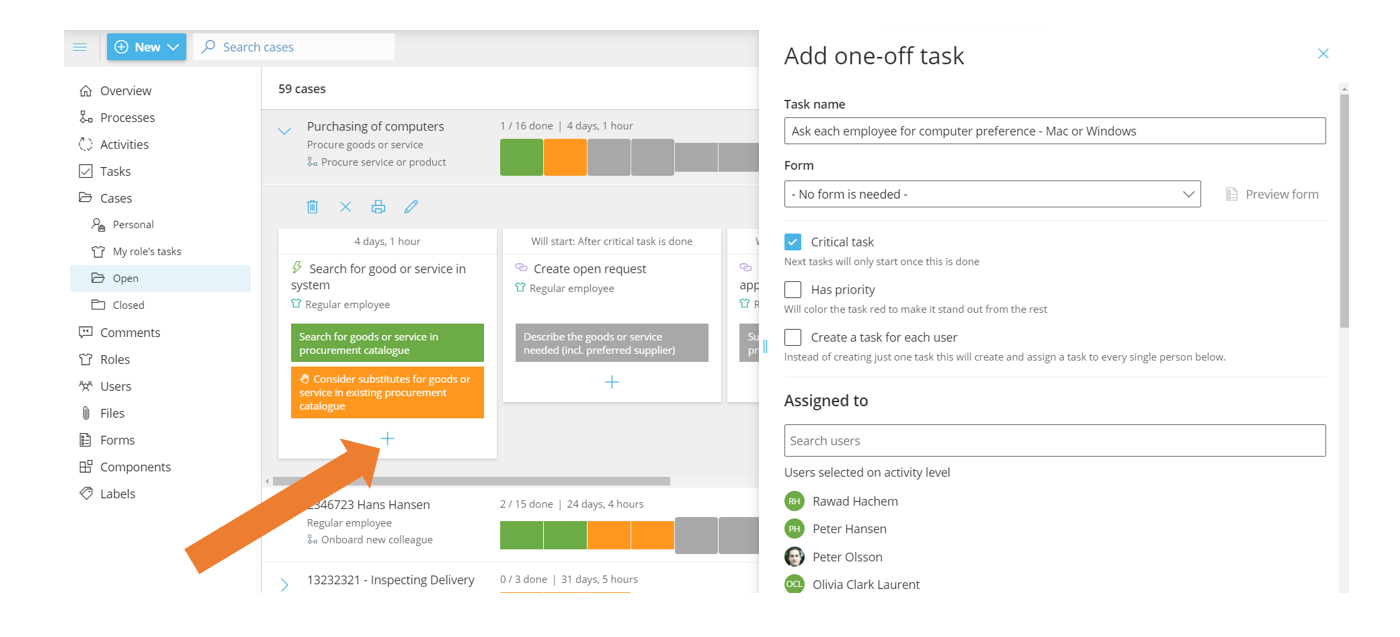This screenshot has height=637, width=1400.
Task: Uncheck the Critical task checkbox
Action: click(x=793, y=242)
